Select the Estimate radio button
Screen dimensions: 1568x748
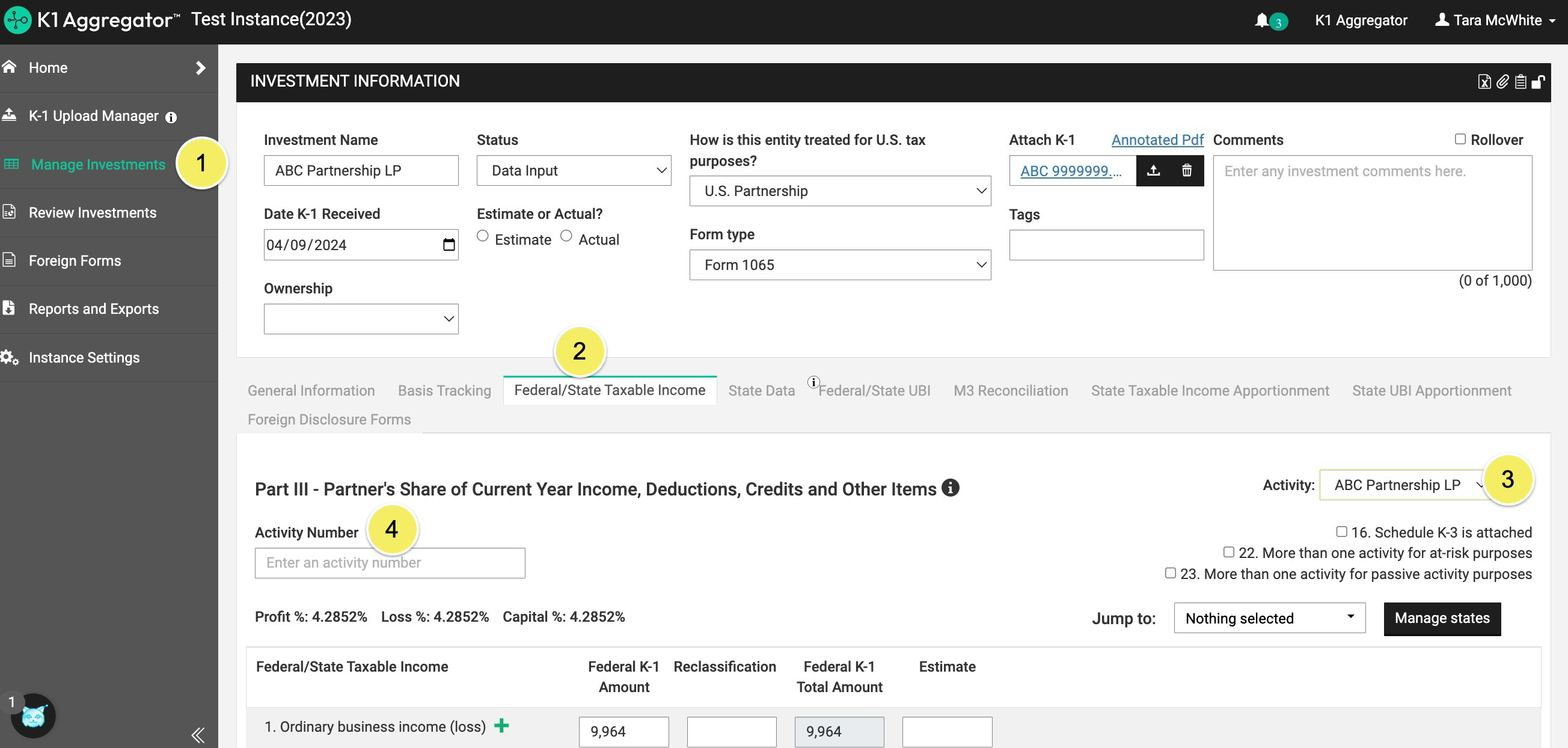483,236
